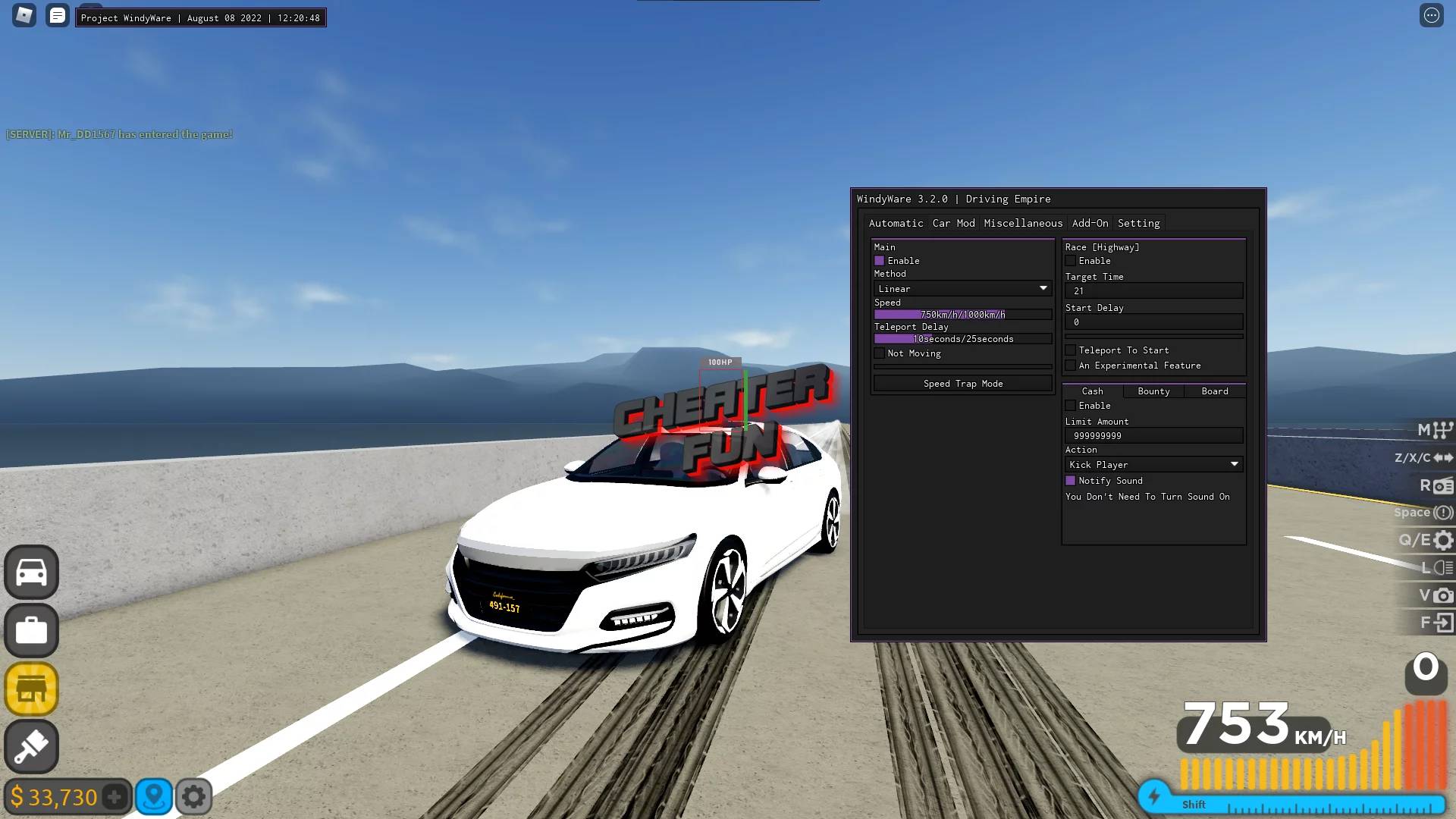1456x819 pixels.
Task: Switch to the Add-On tab
Action: (1090, 223)
